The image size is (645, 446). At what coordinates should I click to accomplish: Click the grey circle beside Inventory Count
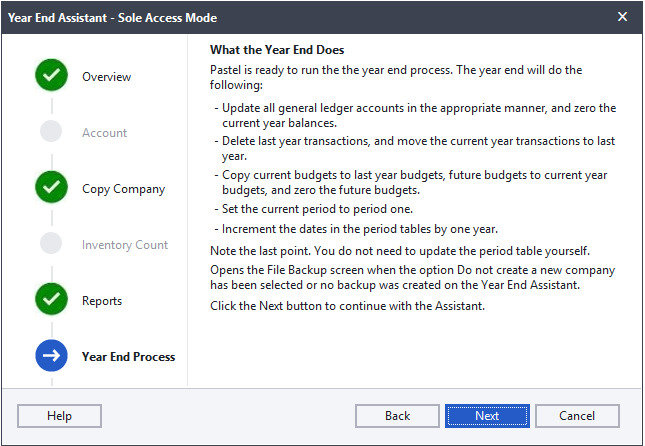pyautogui.click(x=51, y=243)
